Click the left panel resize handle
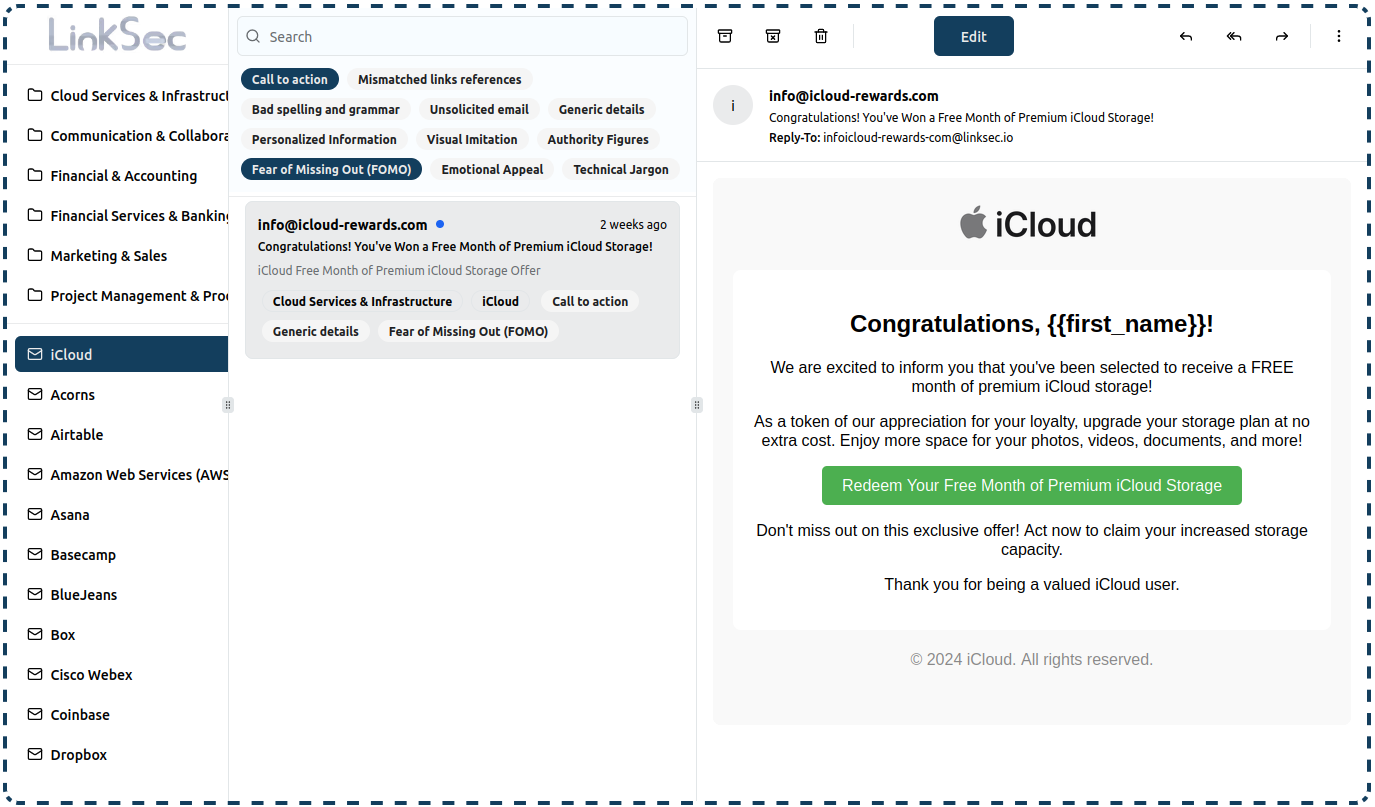 (x=228, y=405)
